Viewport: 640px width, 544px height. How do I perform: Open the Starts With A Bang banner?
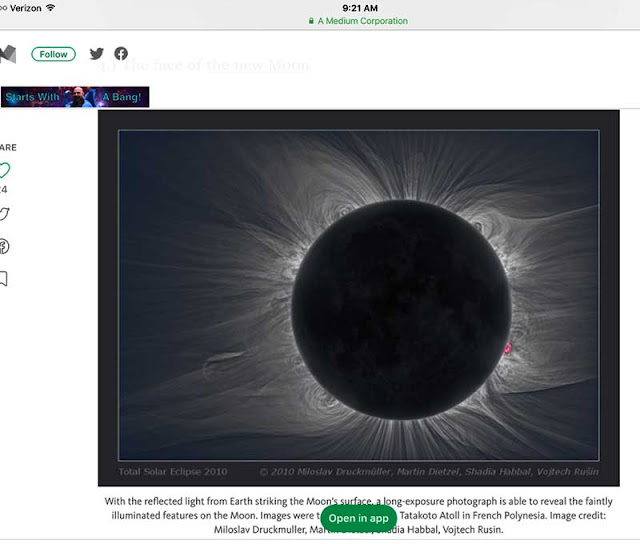(x=75, y=97)
